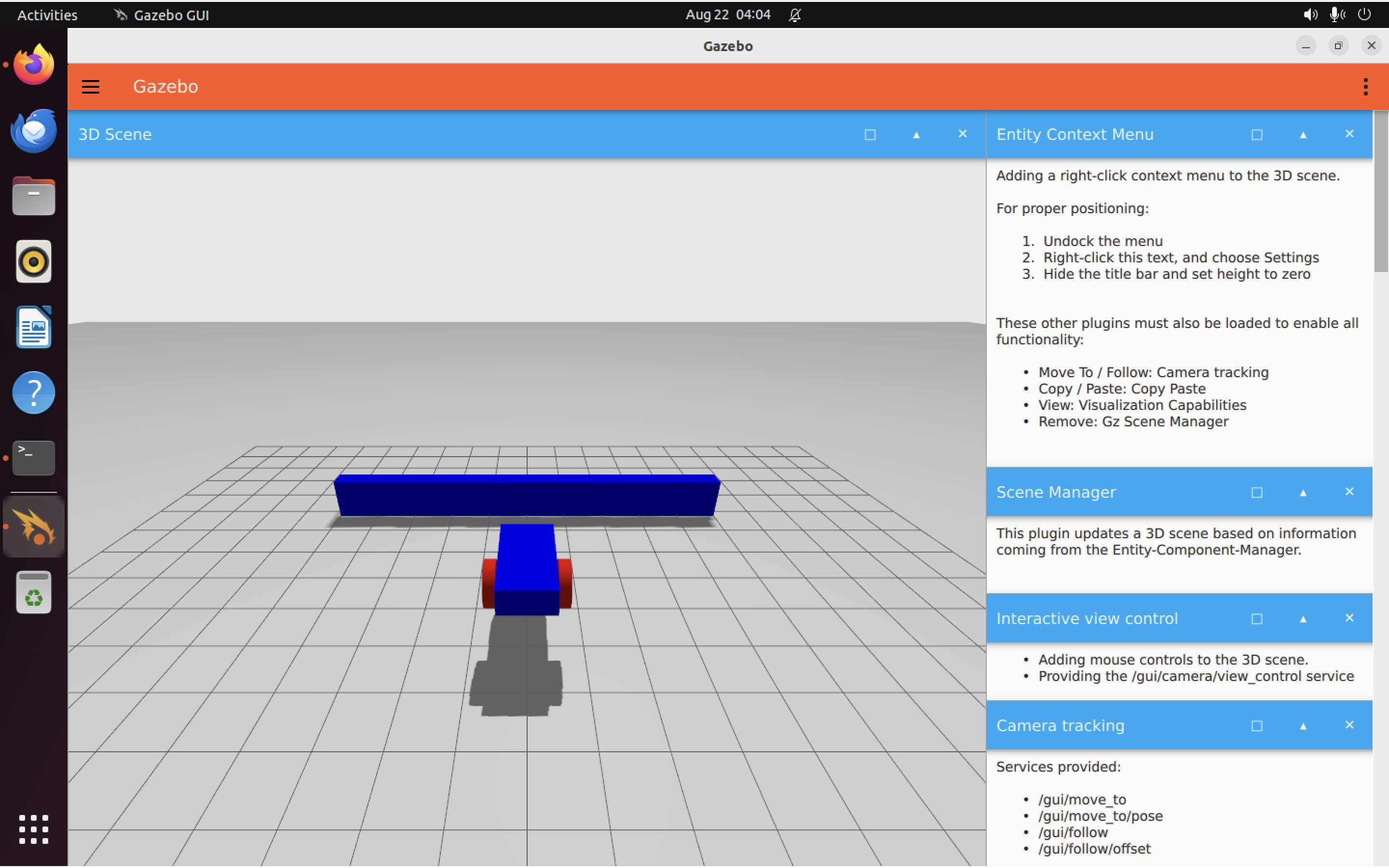
Task: Select the blue robot in the 3D scene
Action: [x=526, y=566]
